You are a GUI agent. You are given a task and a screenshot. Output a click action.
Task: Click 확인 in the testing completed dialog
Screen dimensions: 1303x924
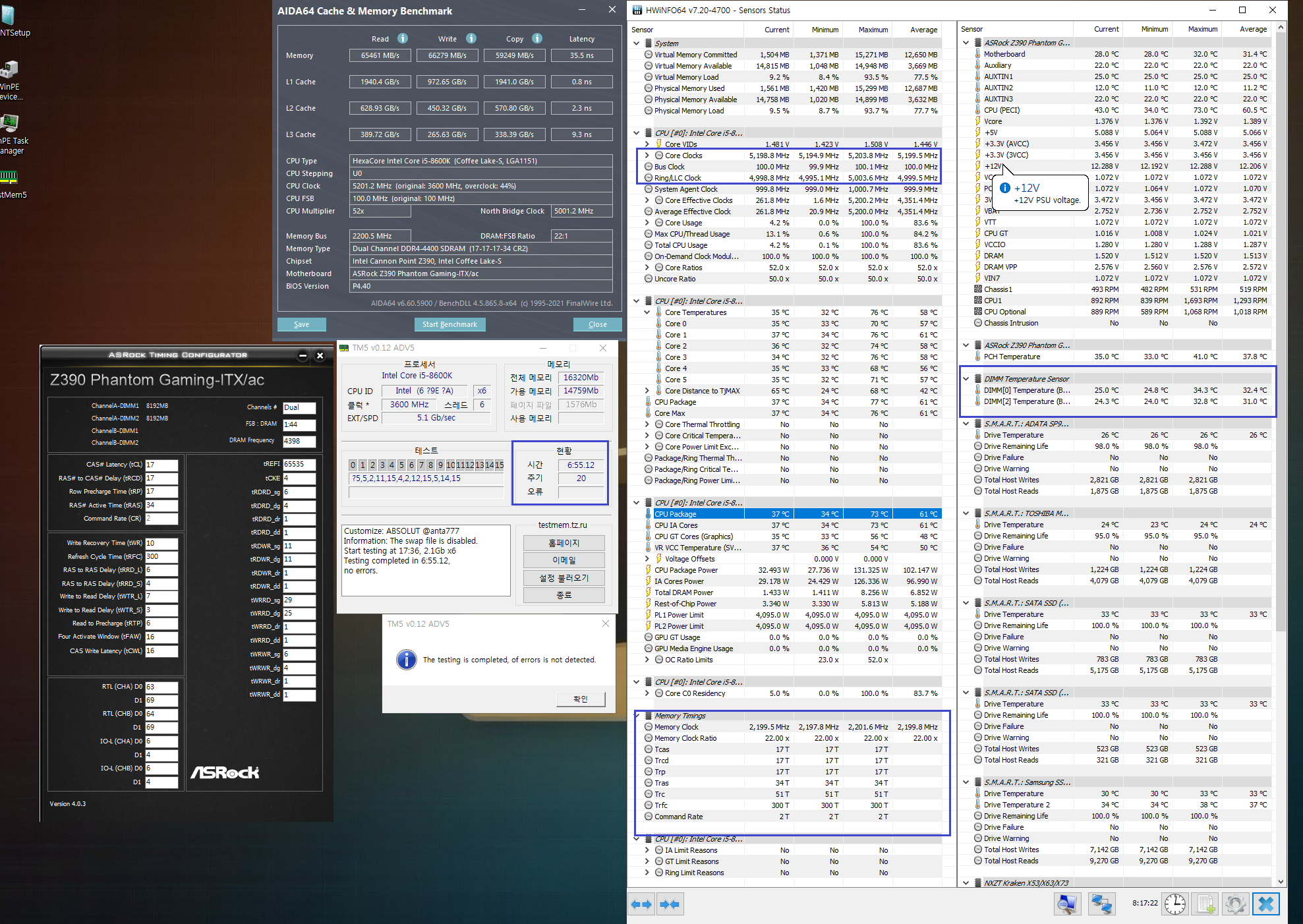click(581, 699)
